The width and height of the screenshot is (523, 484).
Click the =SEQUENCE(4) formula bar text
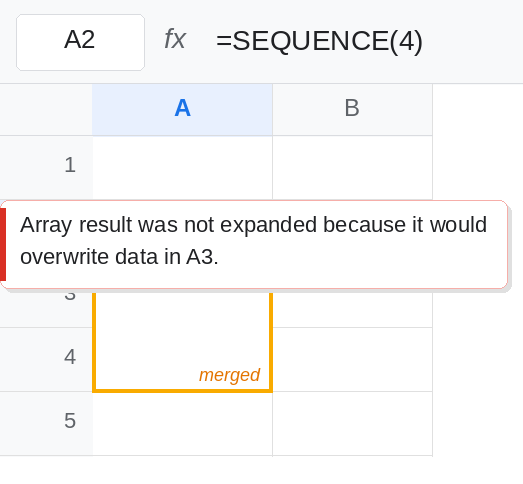320,41
